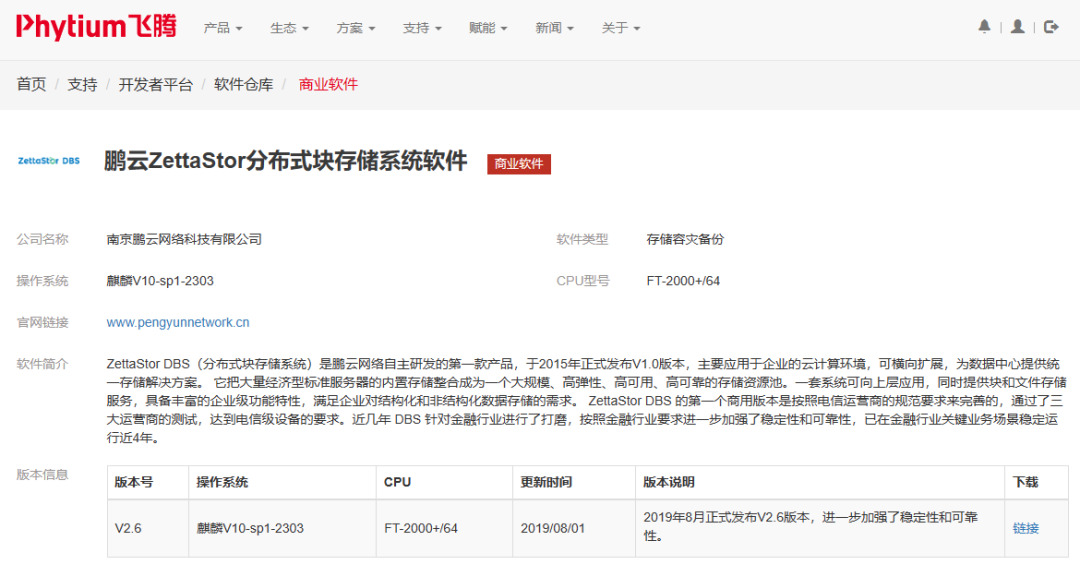Click the logout arrow icon
The height and width of the screenshot is (577, 1080).
1051,27
